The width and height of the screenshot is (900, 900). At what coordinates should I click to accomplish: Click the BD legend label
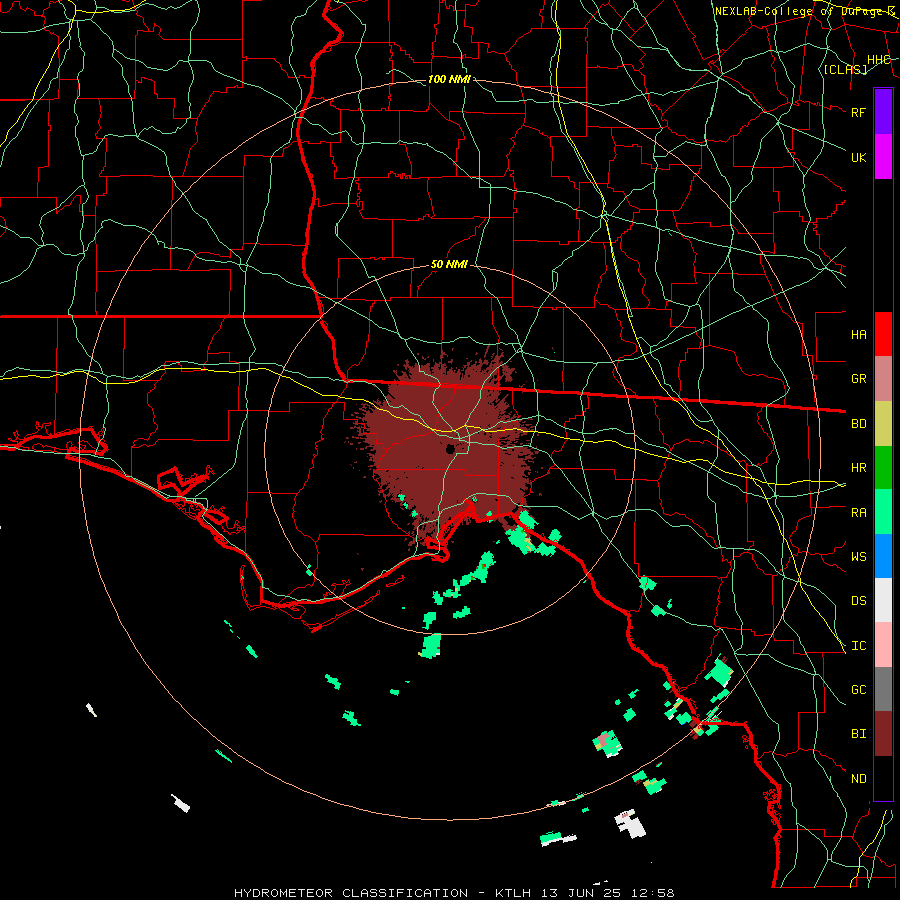(x=858, y=424)
